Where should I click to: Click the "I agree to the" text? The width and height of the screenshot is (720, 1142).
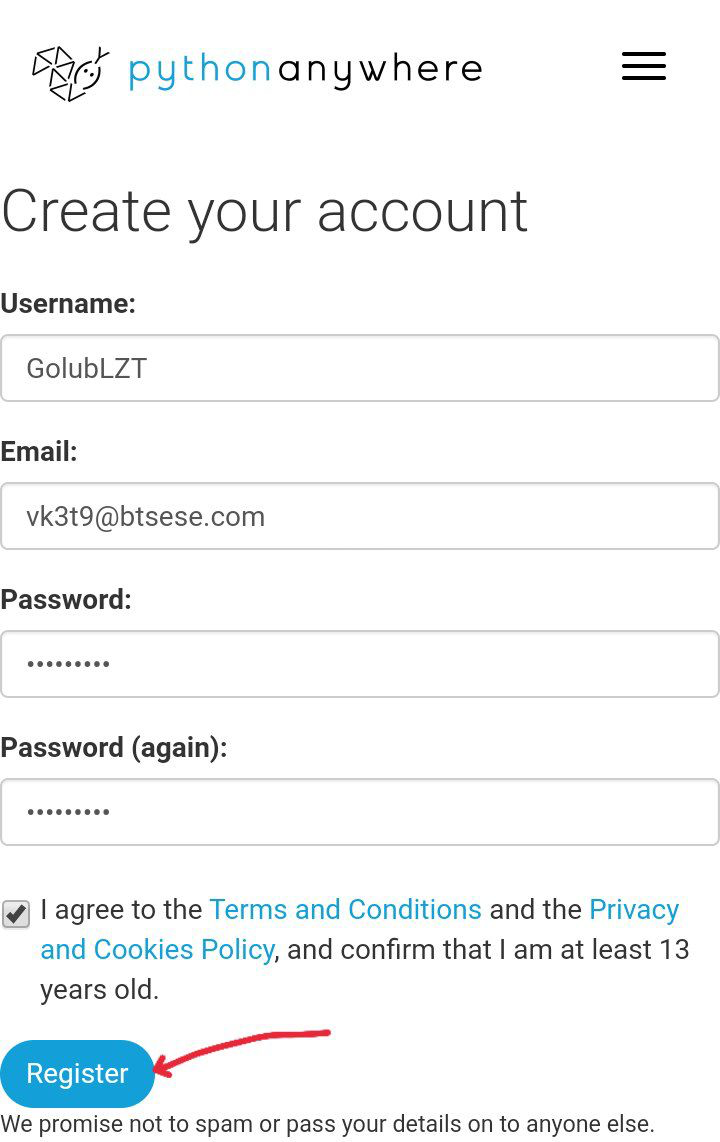[x=121, y=909]
